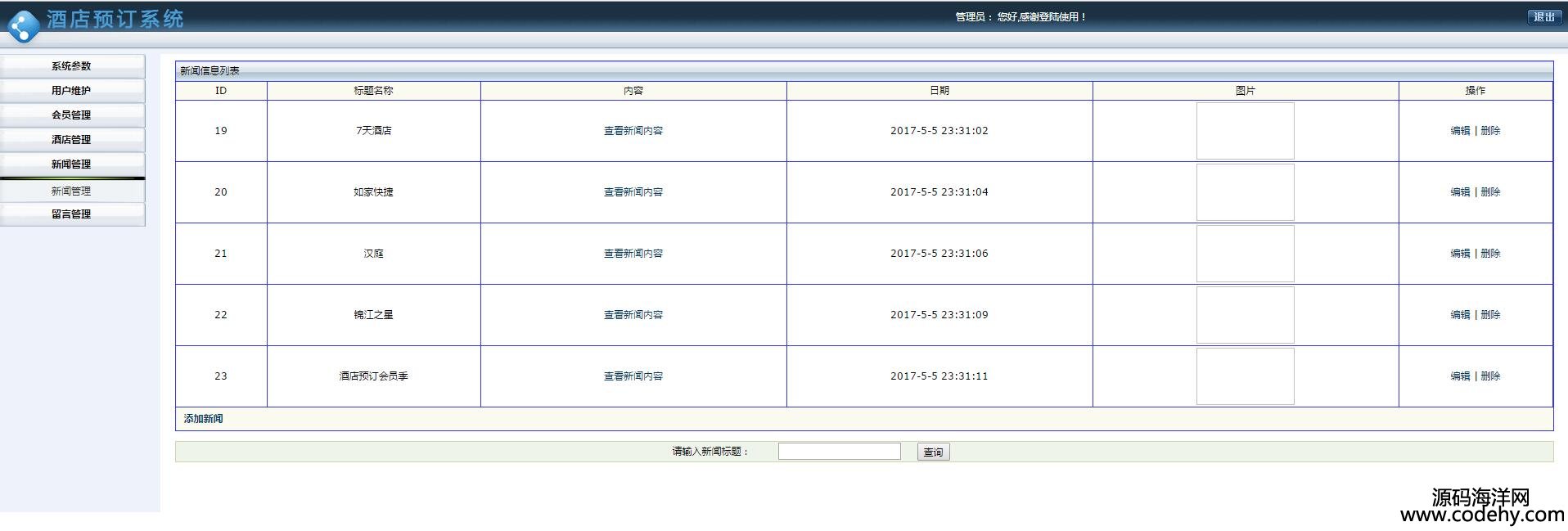Image resolution: width=1568 pixels, height=531 pixels.
Task: Click the 日期 column header
Action: coord(939,91)
